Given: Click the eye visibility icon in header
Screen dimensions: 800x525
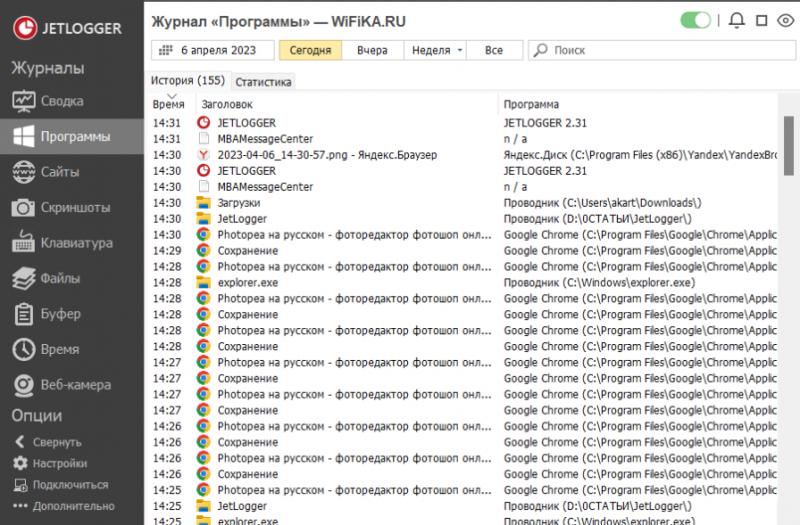Looking at the screenshot, I should click(786, 21).
